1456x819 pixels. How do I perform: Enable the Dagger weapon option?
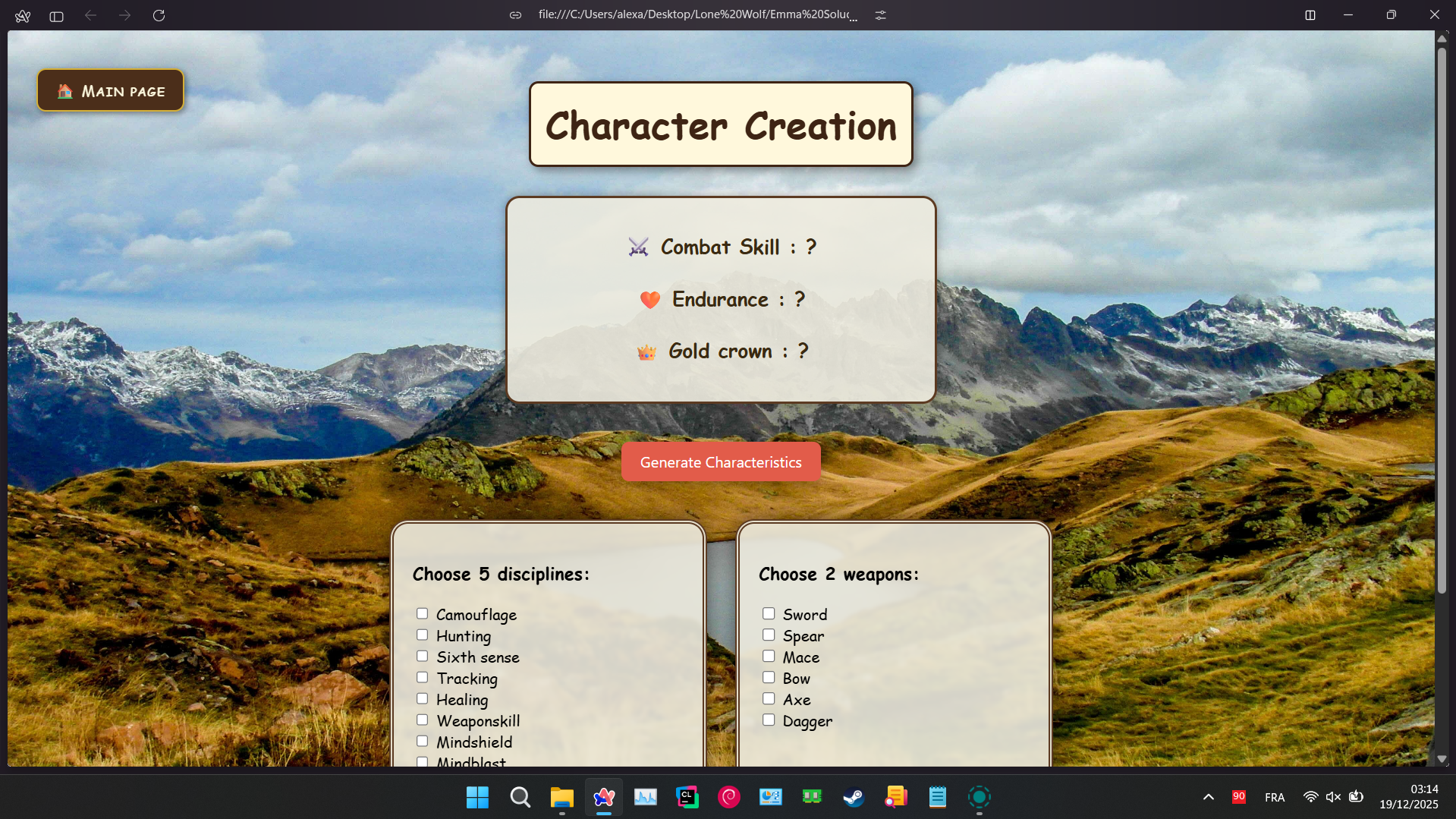pyautogui.click(x=769, y=720)
